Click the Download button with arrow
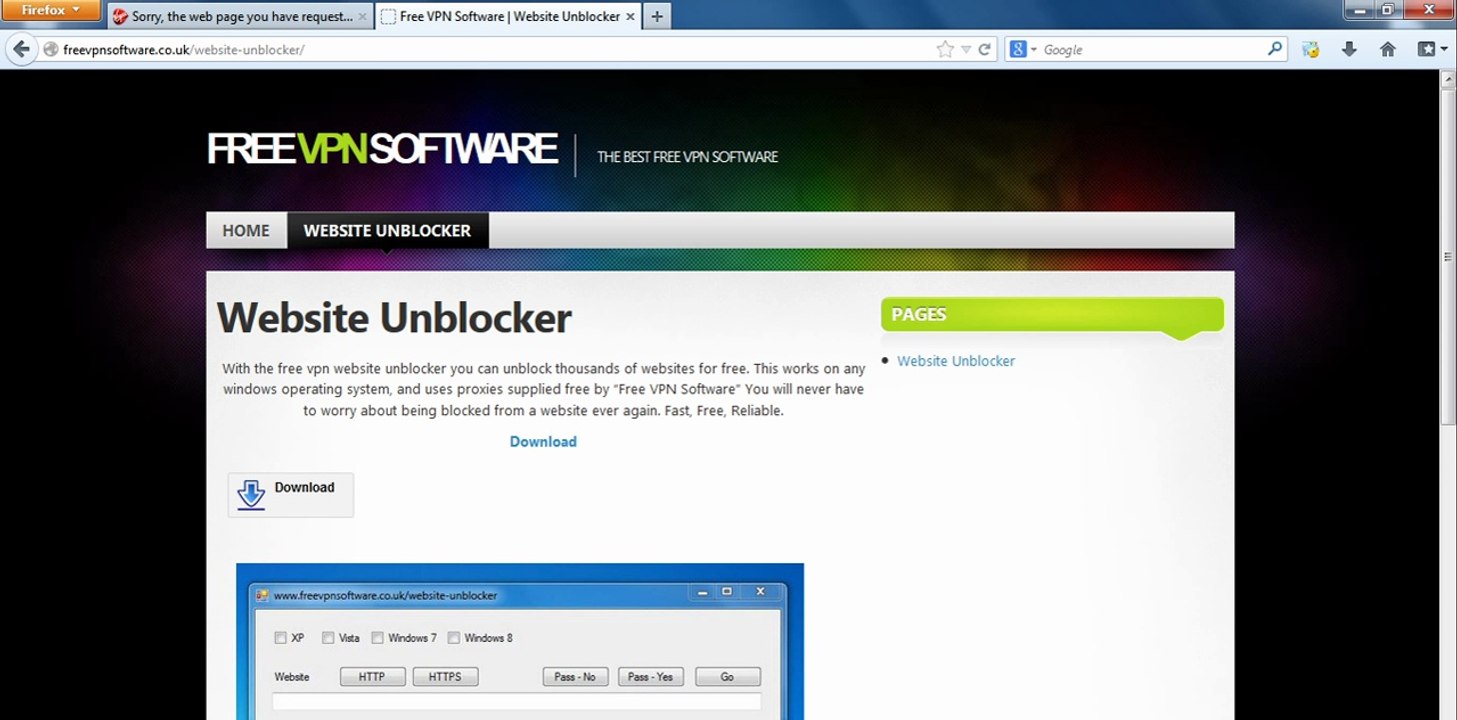 (291, 495)
